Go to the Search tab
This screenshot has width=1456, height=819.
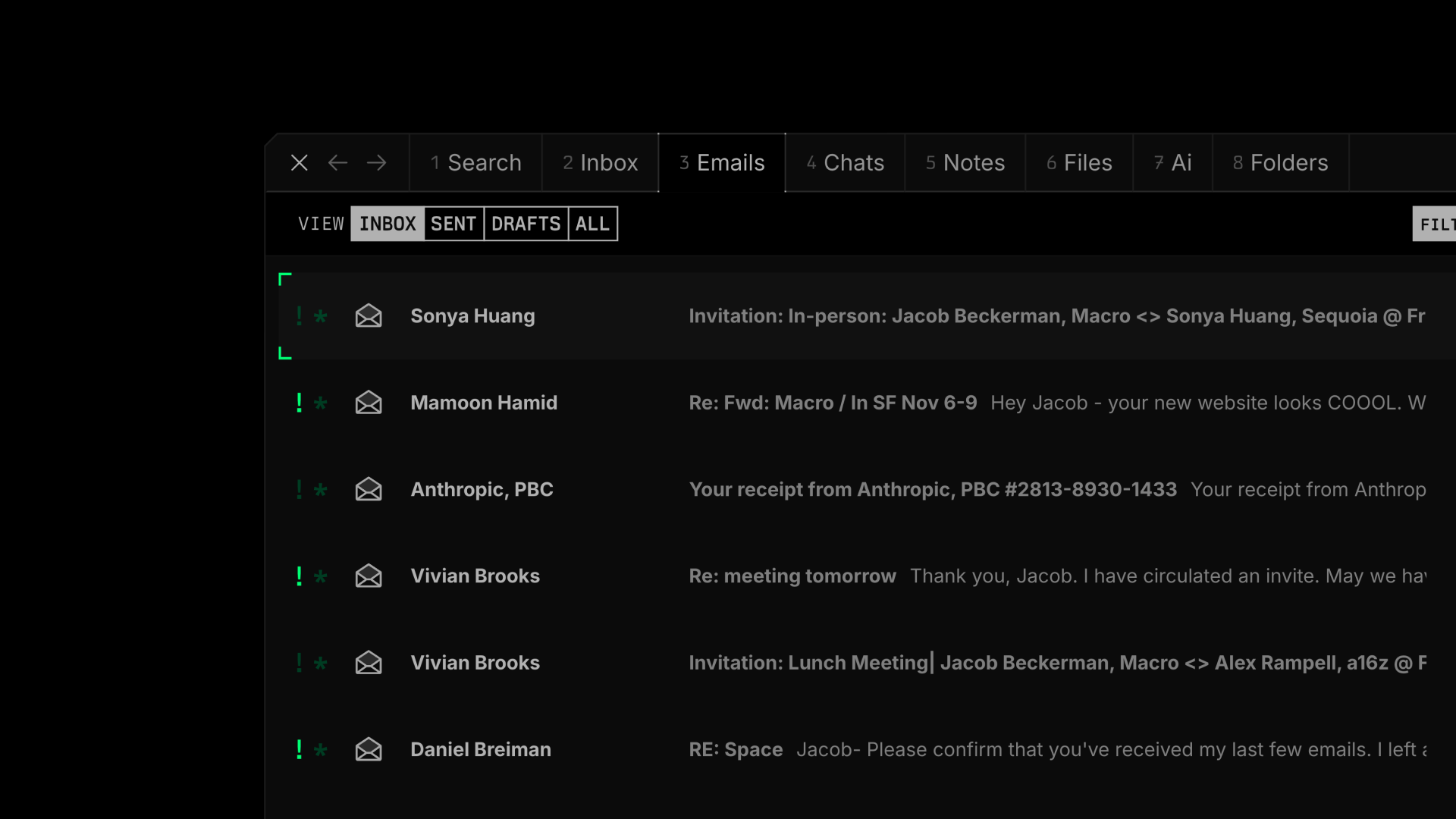click(x=475, y=163)
